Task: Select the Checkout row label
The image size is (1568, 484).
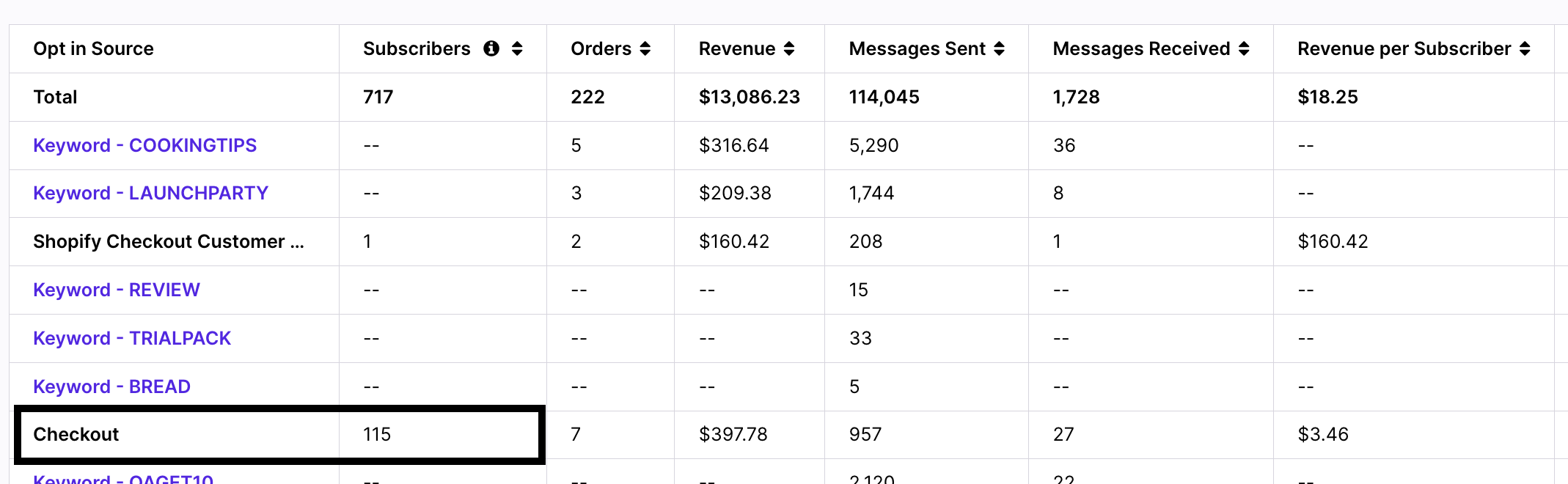Action: 76,434
